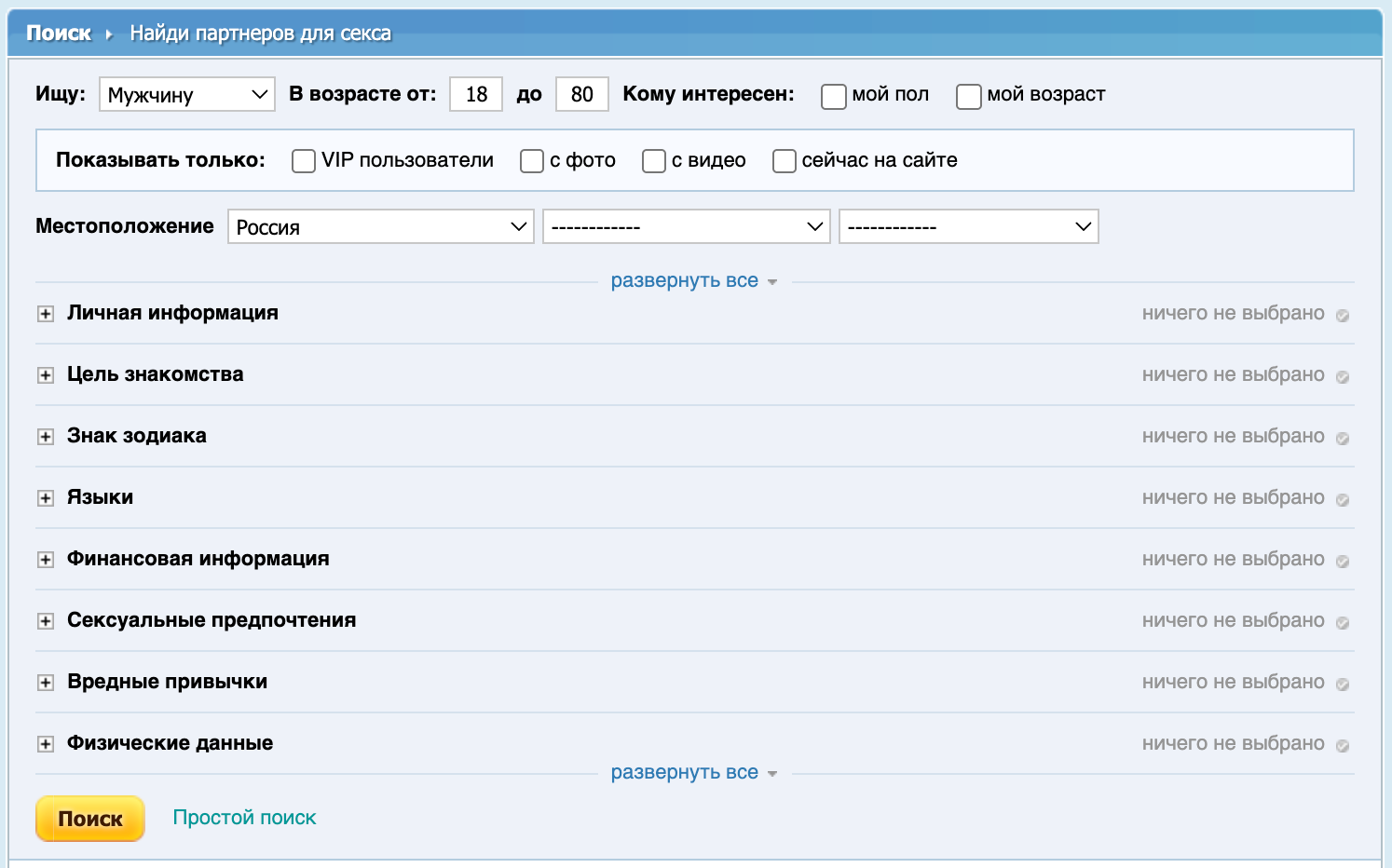This screenshot has width=1392, height=868.
Task: Tick the с фото checkbox
Action: pos(532,161)
